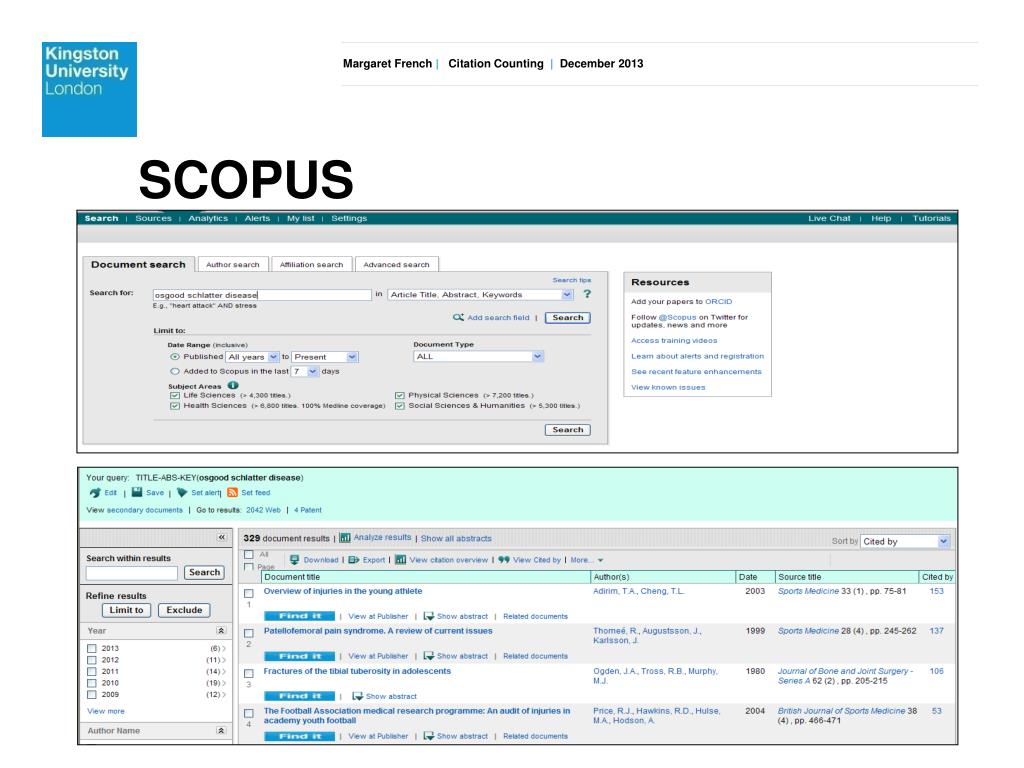Image resolution: width=1024 pixels, height=768 pixels.
Task: Open Access training videos link
Action: [x=674, y=340]
